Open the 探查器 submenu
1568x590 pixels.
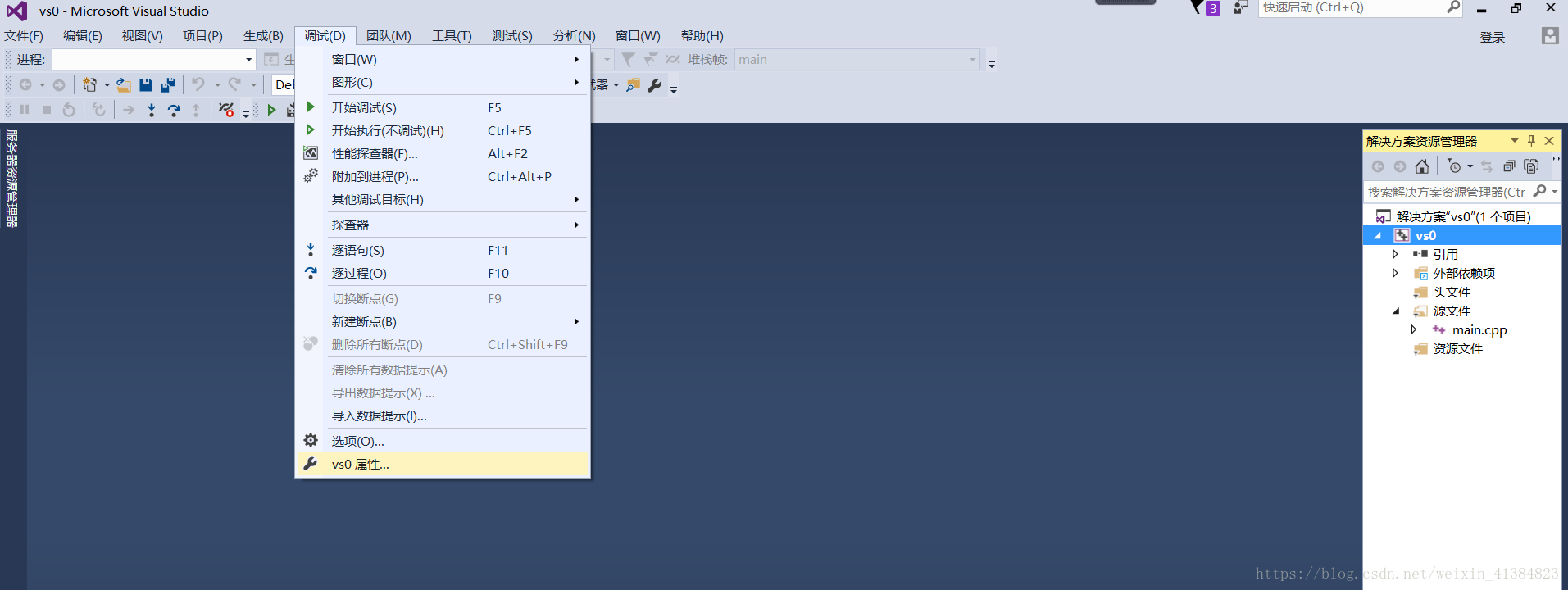[x=443, y=225]
